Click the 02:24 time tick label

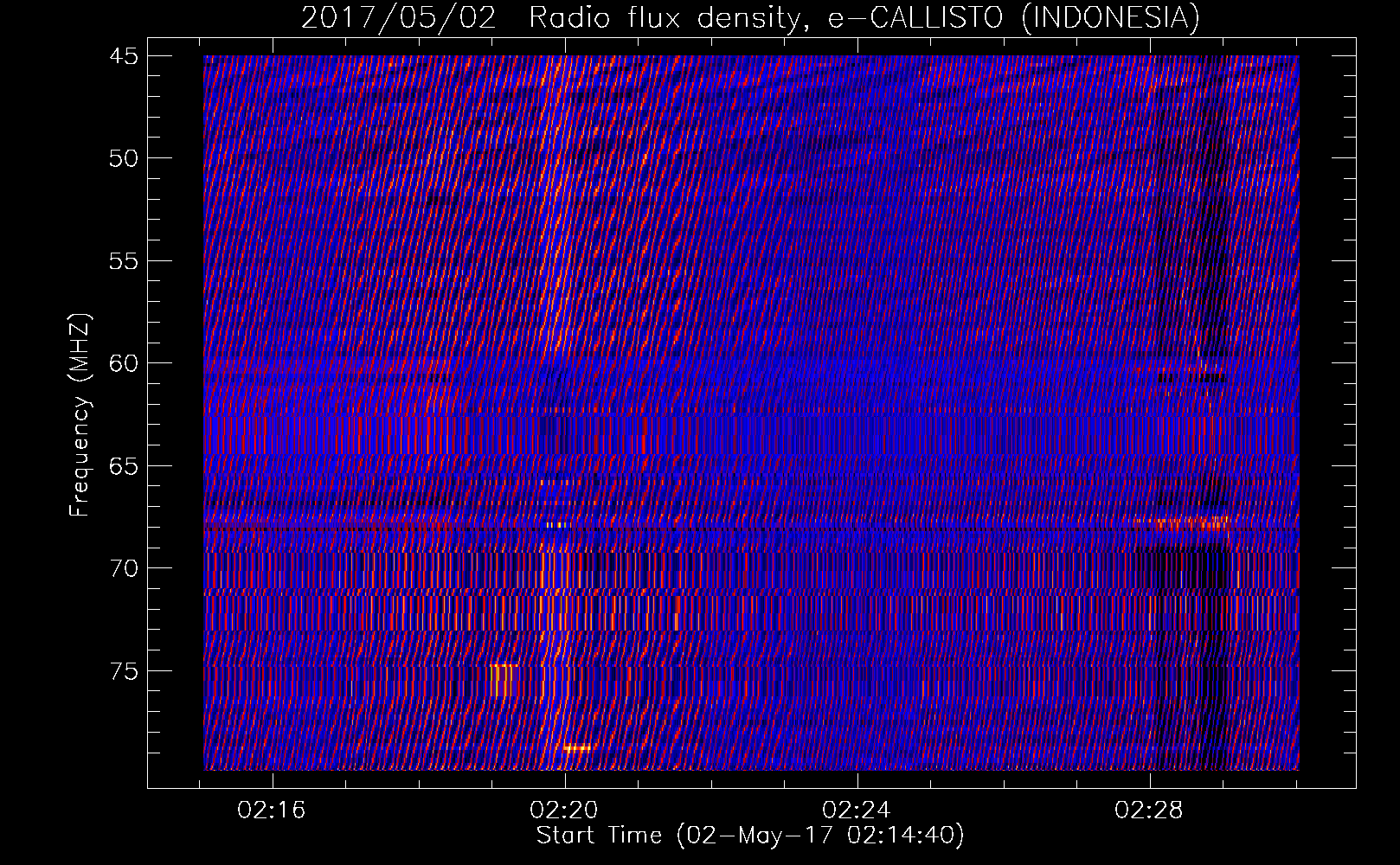(x=857, y=811)
